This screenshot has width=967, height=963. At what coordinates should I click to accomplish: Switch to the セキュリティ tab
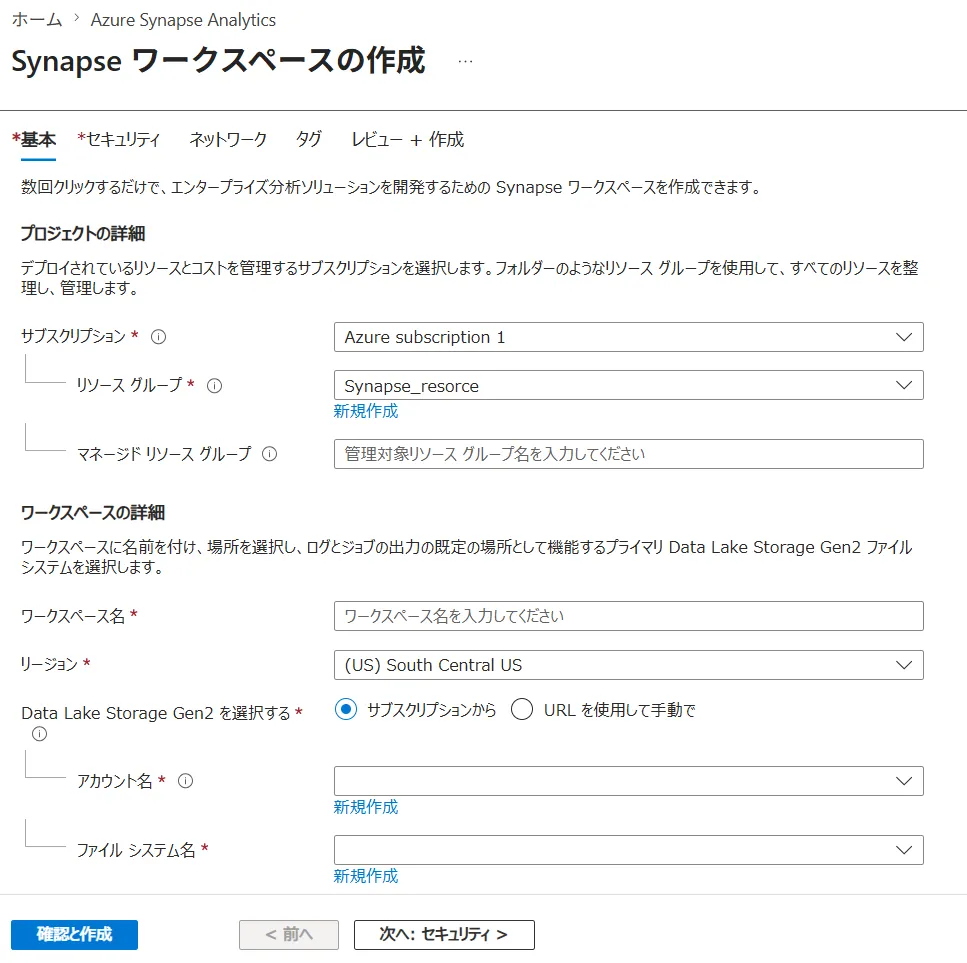[118, 139]
